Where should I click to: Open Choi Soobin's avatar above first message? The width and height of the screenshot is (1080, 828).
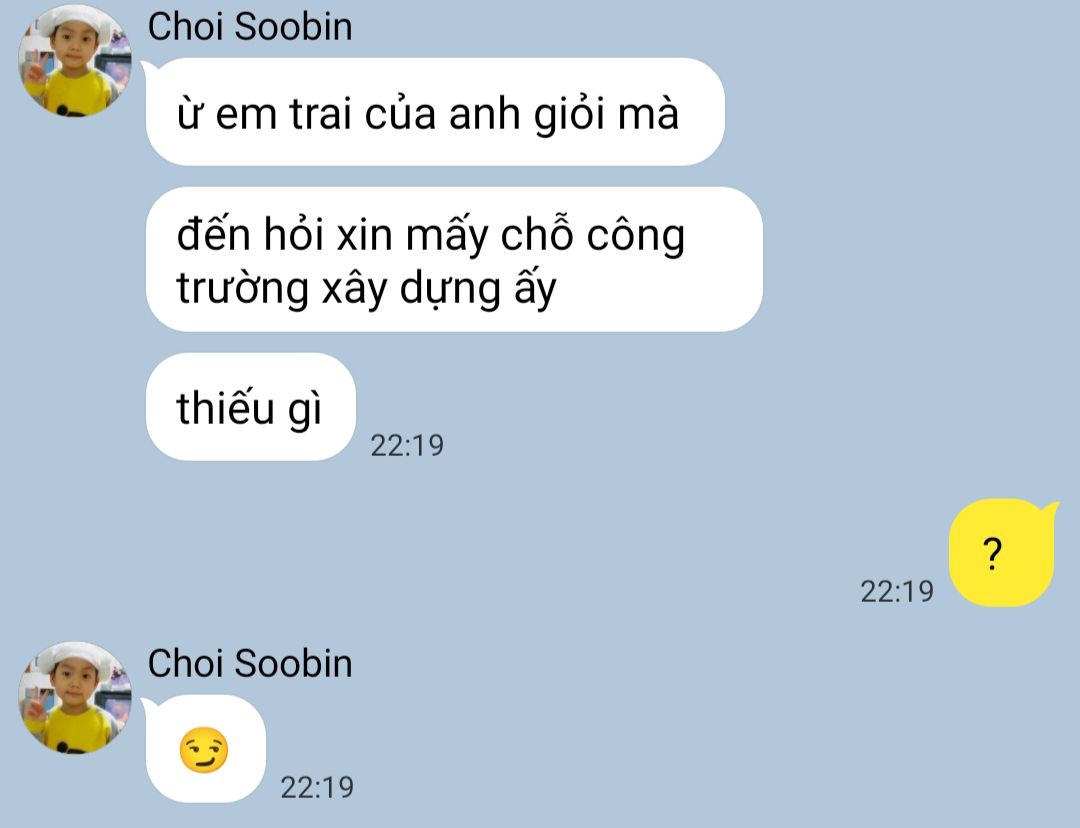[x=75, y=61]
